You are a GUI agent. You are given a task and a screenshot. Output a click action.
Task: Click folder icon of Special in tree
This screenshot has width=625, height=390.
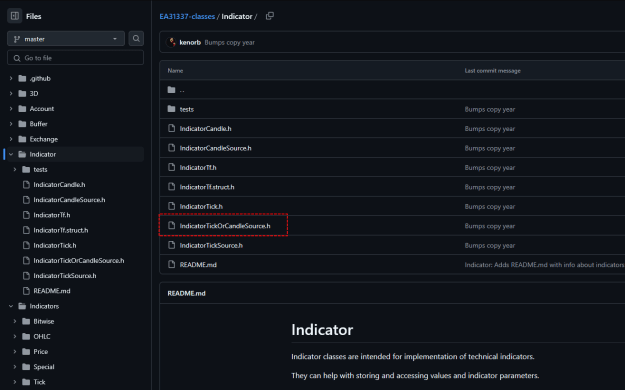(26, 367)
